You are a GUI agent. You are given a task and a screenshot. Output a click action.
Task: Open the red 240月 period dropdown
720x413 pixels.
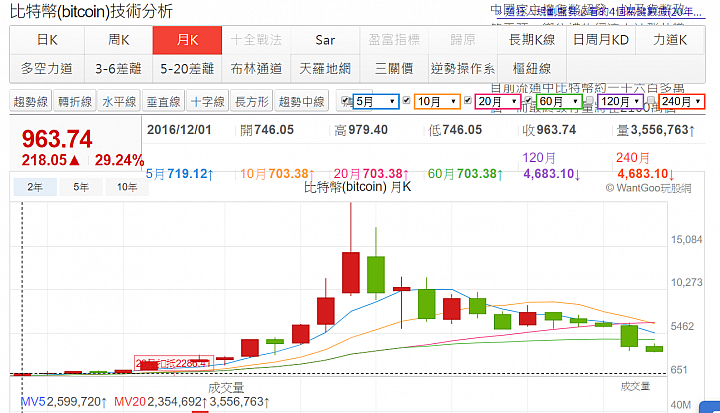[x=682, y=102]
